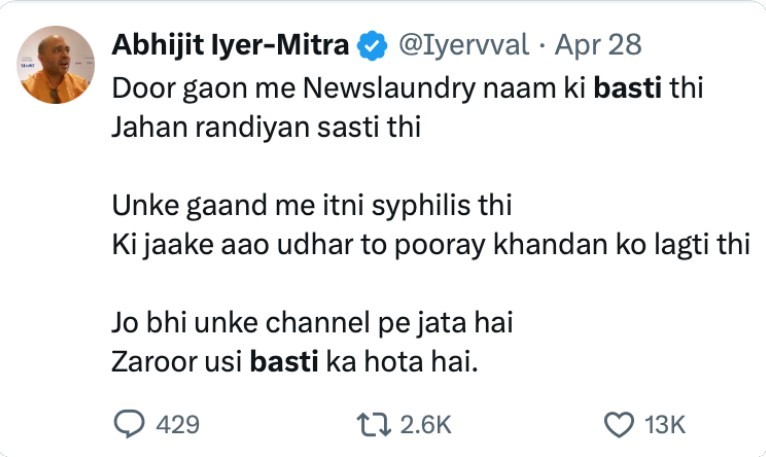Click the reply speech bubble icon
Image resolution: width=766 pixels, height=457 pixels.
[129, 424]
